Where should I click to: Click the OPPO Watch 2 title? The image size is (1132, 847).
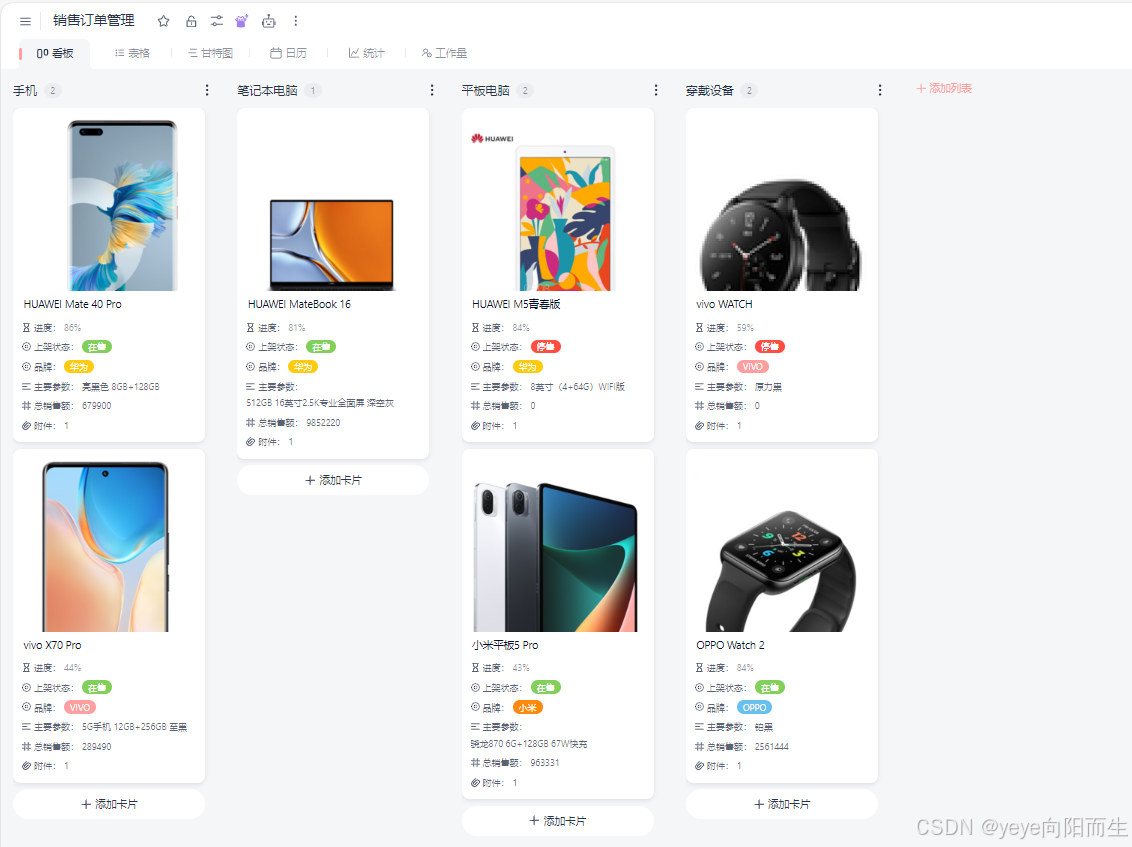[x=730, y=645]
